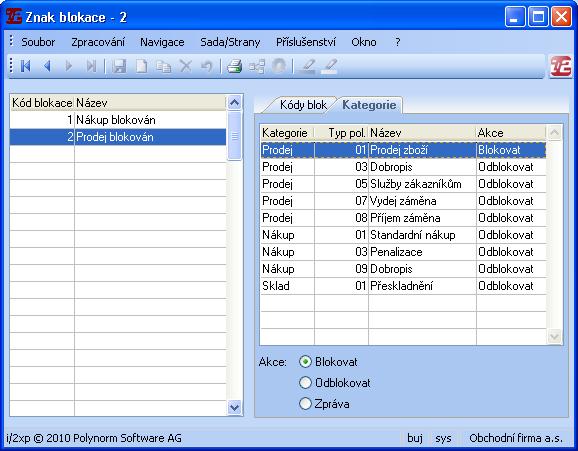Image resolution: width=578 pixels, height=451 pixels.
Task: Click down arrow of category table scrollbar
Action: click(554, 336)
